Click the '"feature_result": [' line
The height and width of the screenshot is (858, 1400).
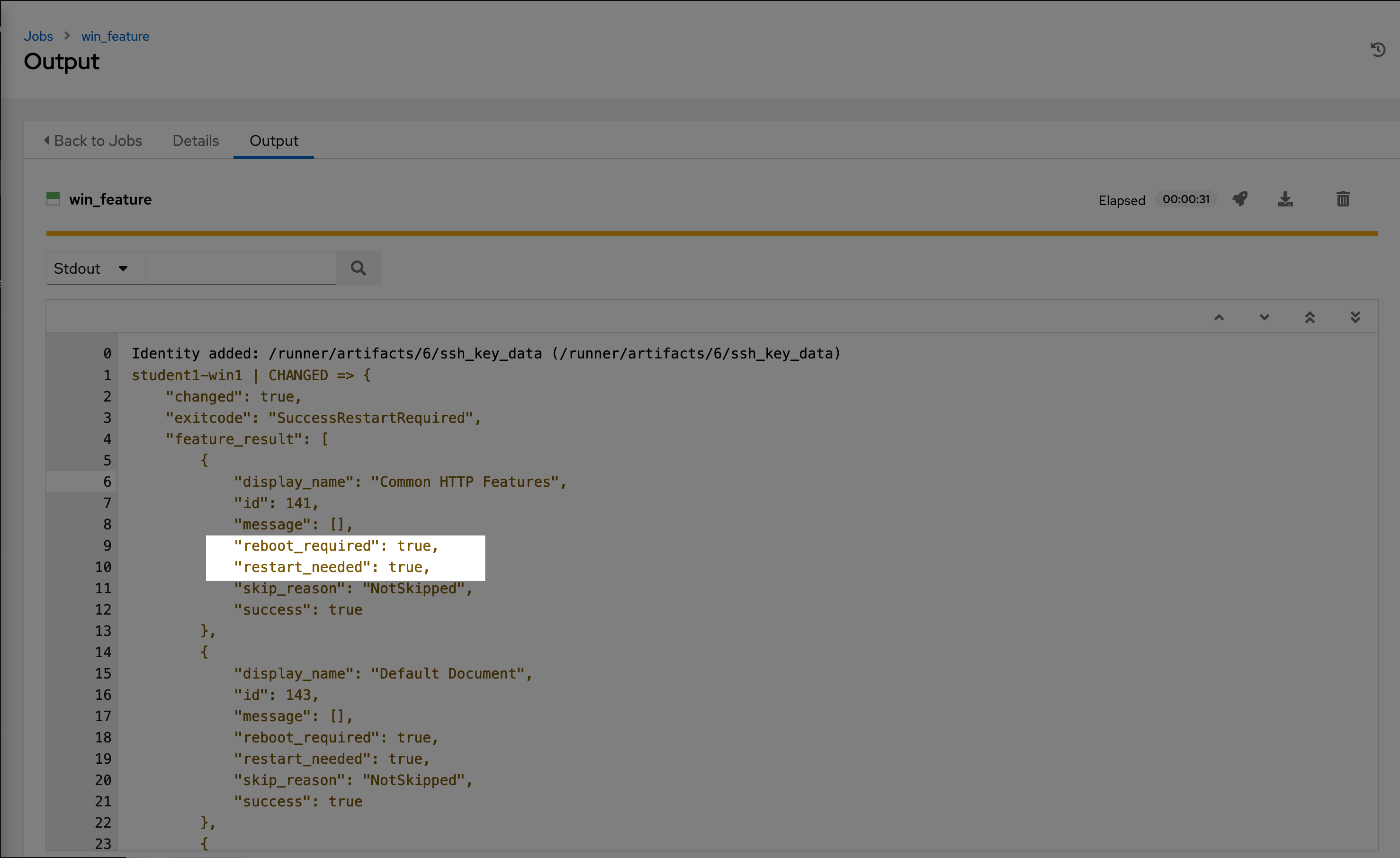[247, 438]
